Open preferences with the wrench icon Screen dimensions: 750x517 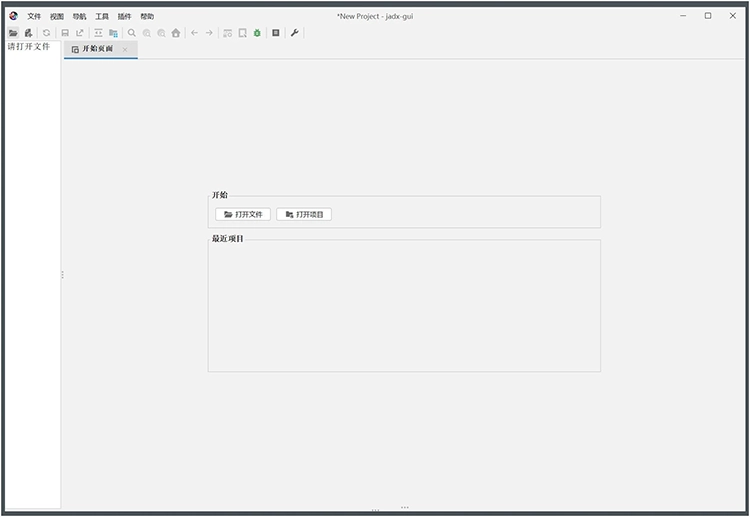coord(295,33)
